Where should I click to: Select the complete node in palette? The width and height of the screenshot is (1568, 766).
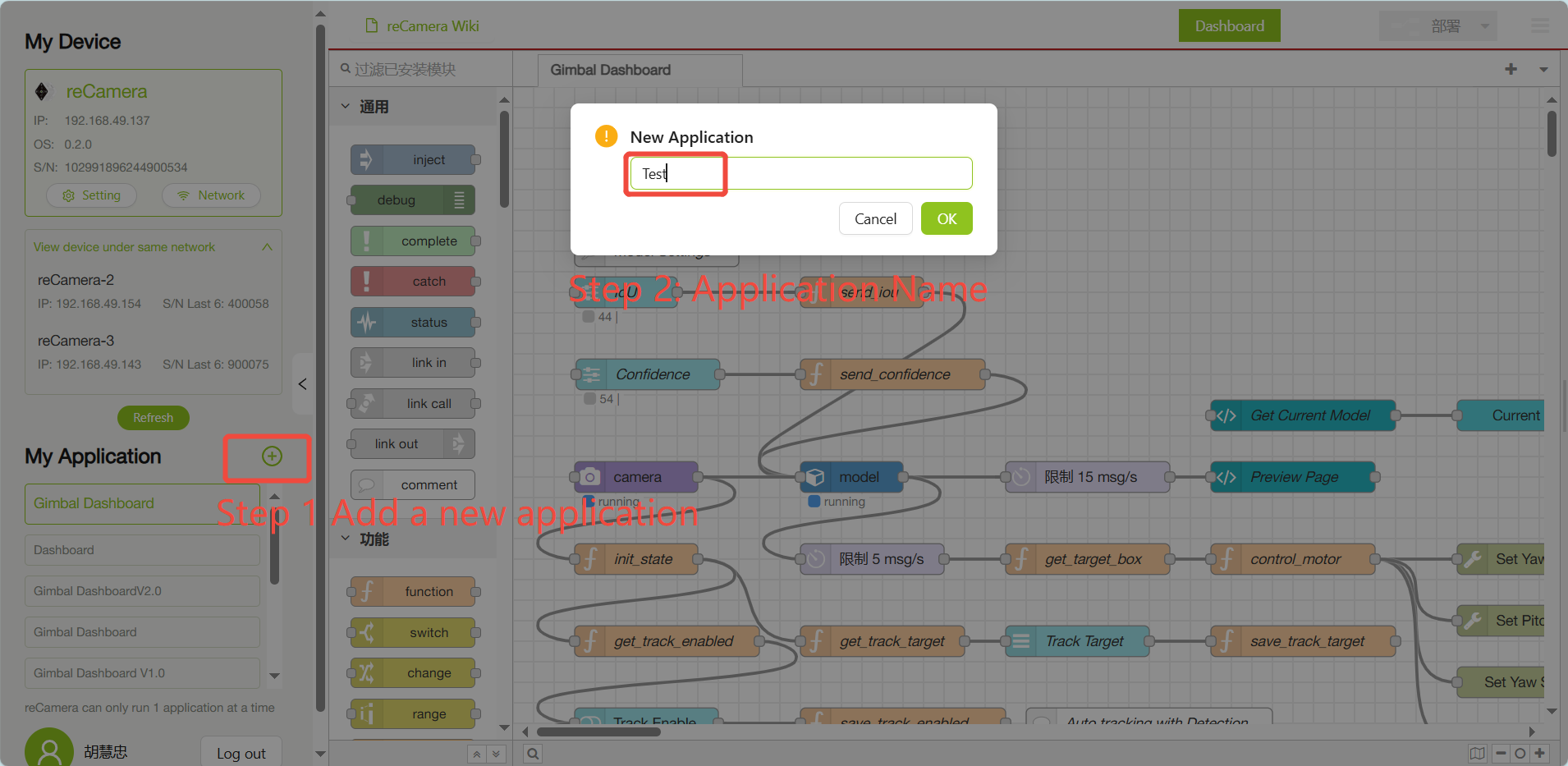413,241
